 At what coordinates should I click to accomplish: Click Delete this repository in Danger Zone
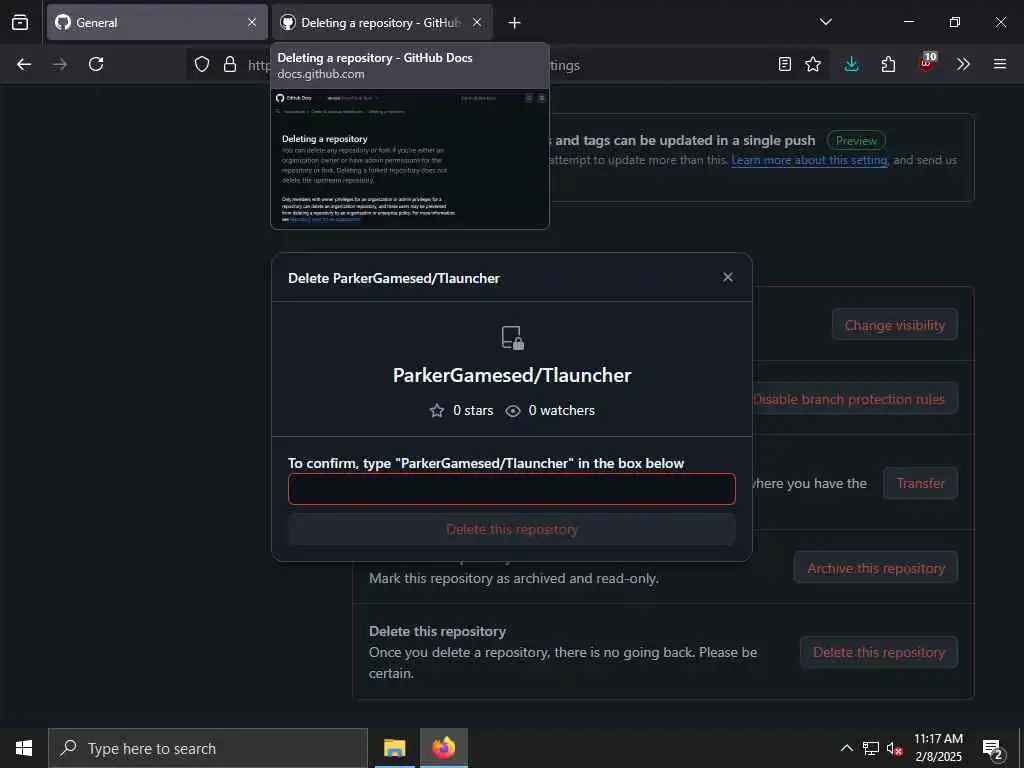pos(879,652)
